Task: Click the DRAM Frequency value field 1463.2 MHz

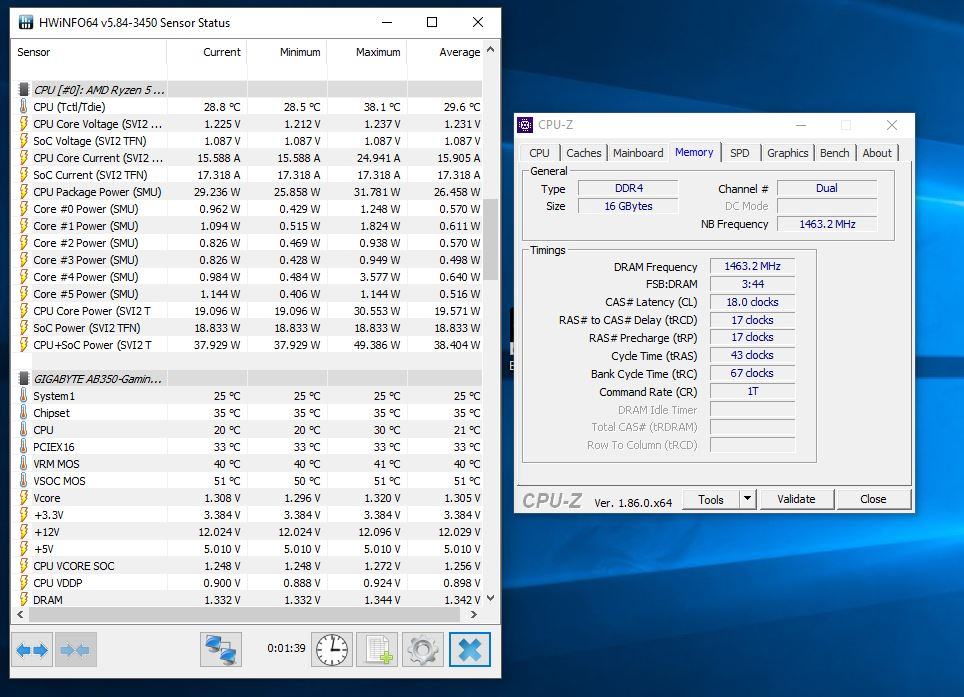Action: [752, 266]
